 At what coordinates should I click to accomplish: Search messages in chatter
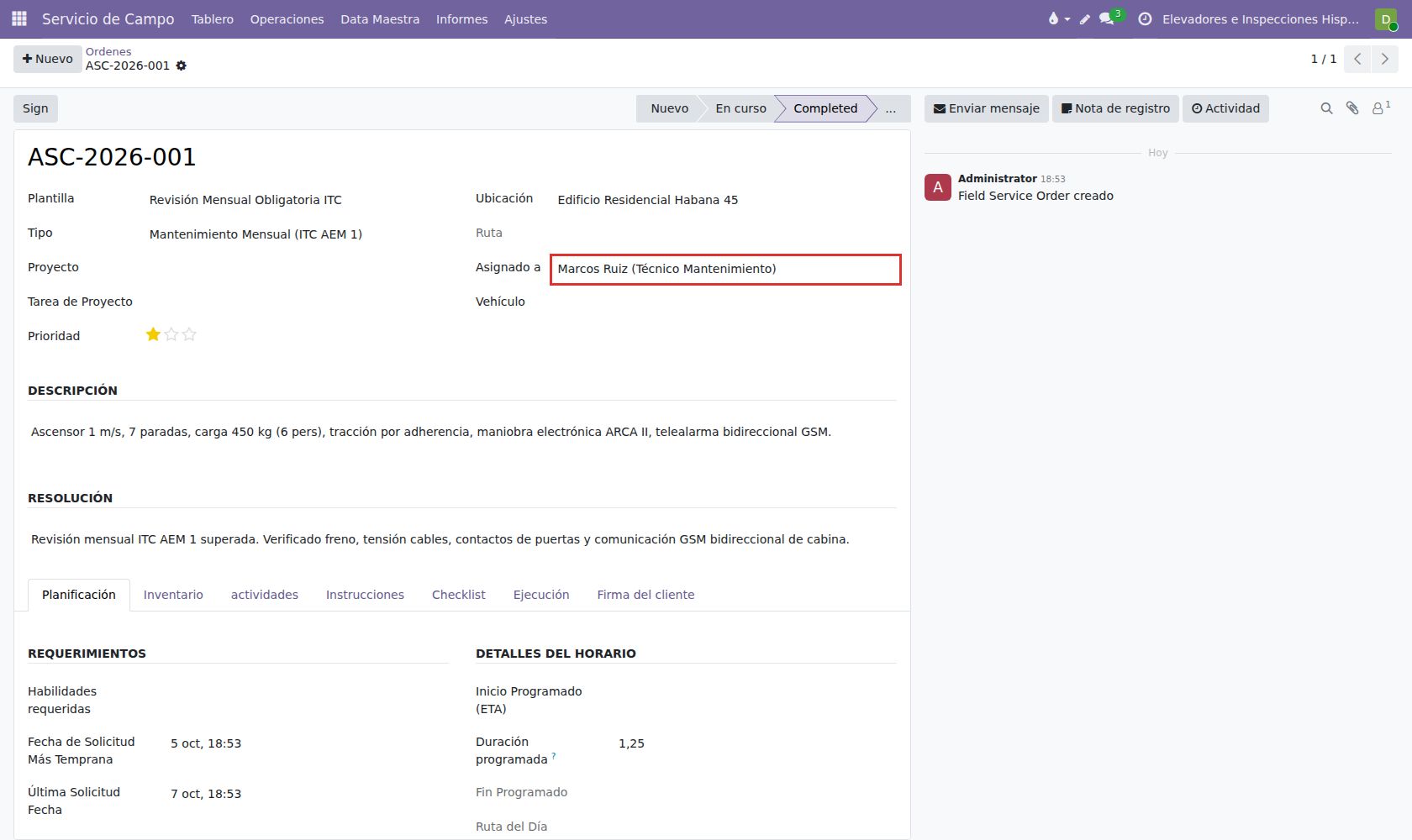coord(1326,108)
